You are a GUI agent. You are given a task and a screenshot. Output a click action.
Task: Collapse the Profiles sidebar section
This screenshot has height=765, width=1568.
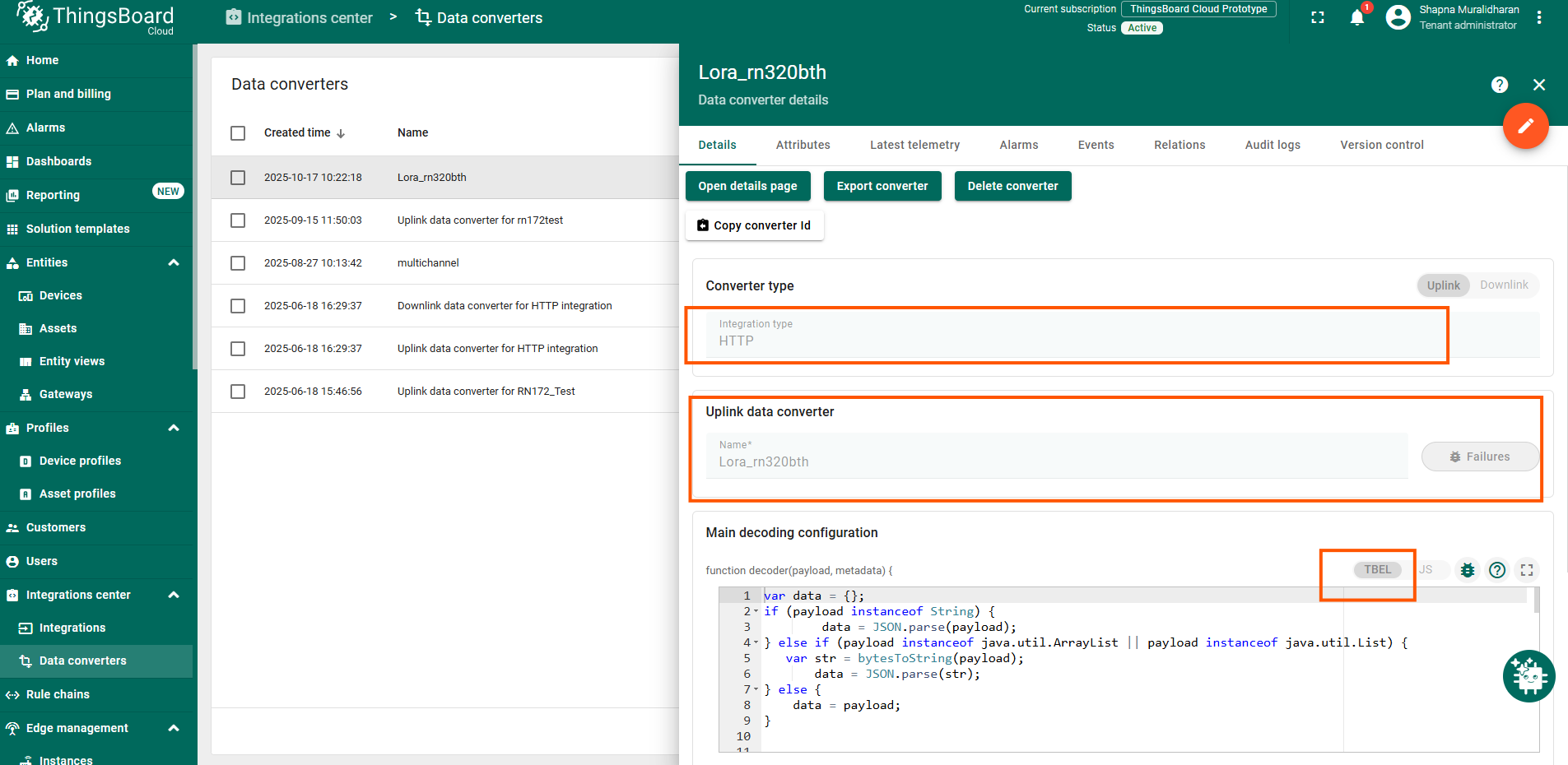(174, 428)
